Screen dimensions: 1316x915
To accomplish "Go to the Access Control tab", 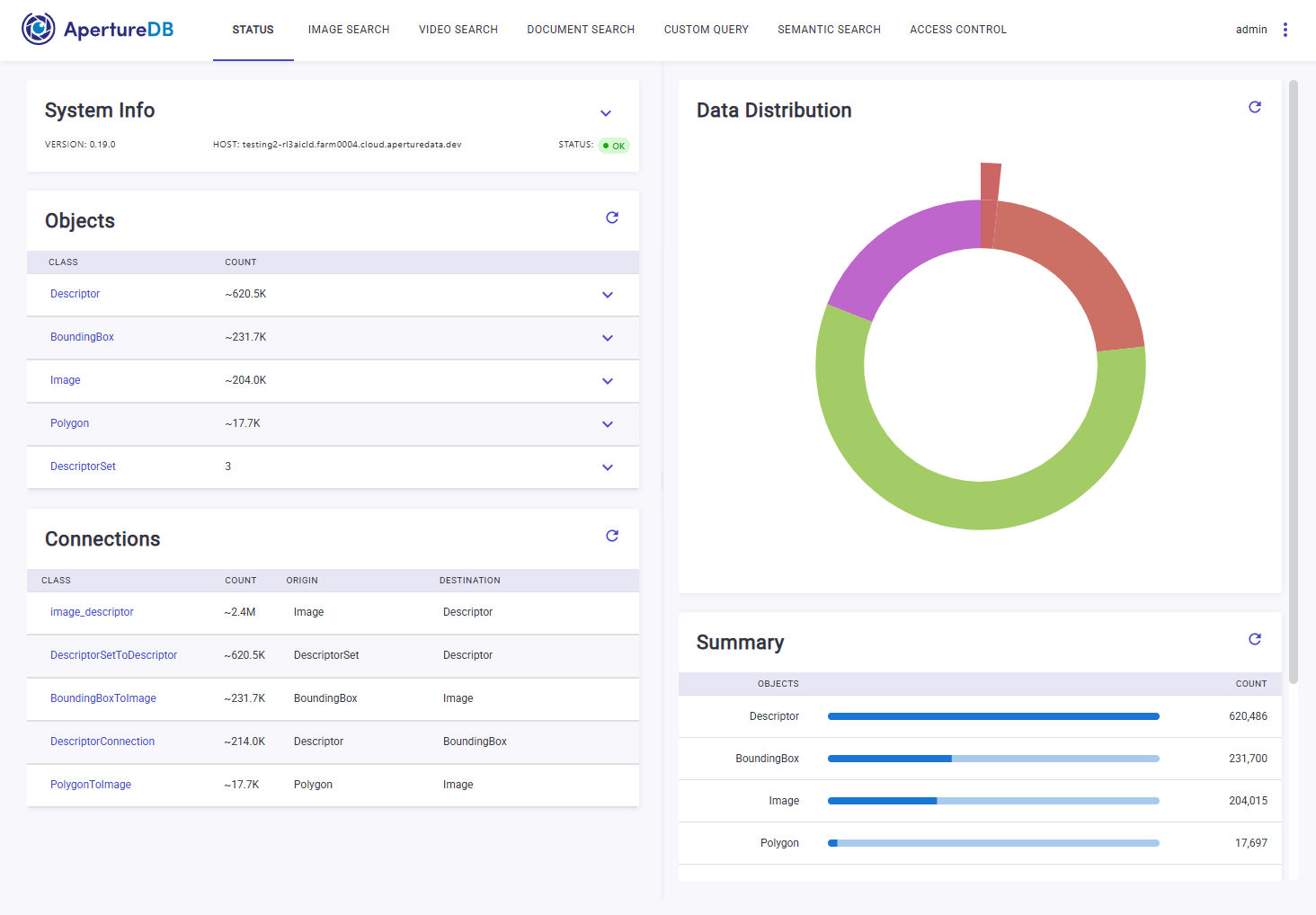I will coord(958,30).
